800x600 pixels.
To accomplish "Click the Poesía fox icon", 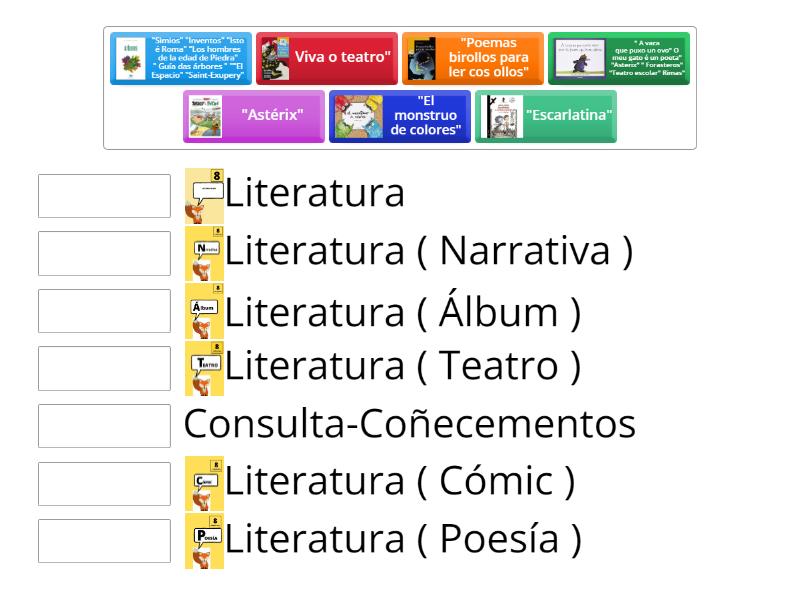I will pyautogui.click(x=205, y=541).
